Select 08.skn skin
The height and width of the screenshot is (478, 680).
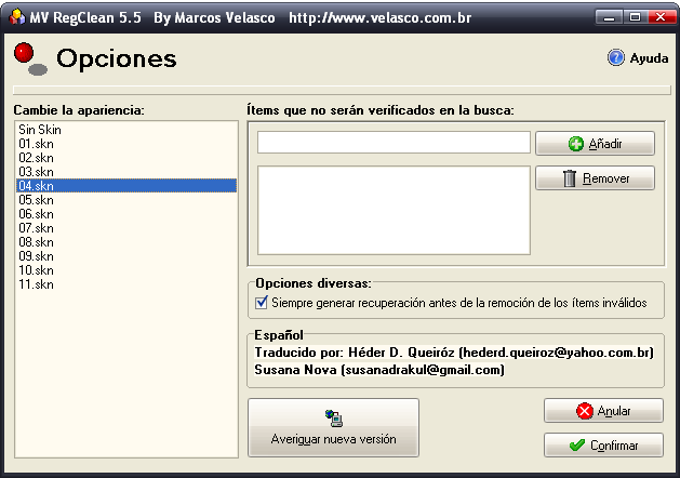tap(126, 242)
